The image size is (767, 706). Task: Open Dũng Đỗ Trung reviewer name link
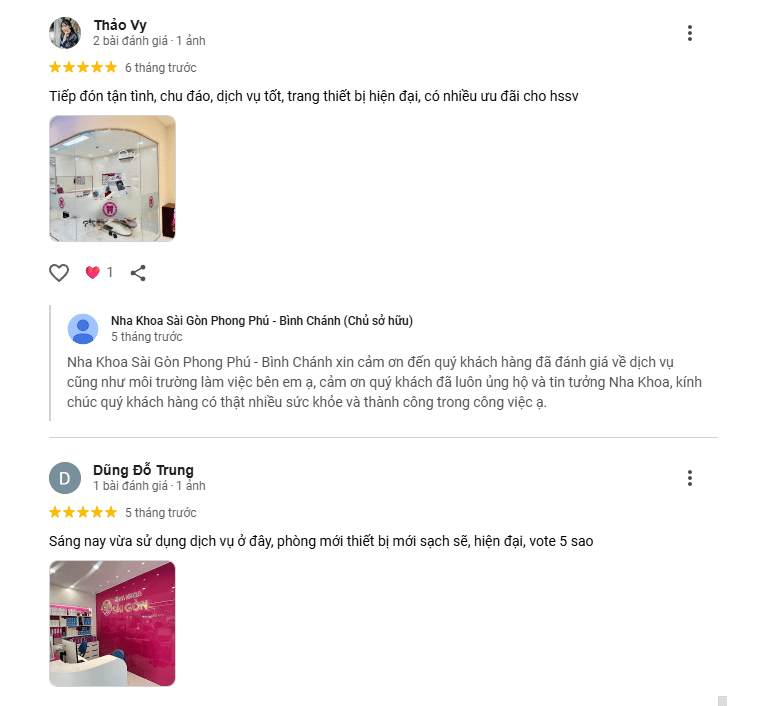pyautogui.click(x=143, y=470)
